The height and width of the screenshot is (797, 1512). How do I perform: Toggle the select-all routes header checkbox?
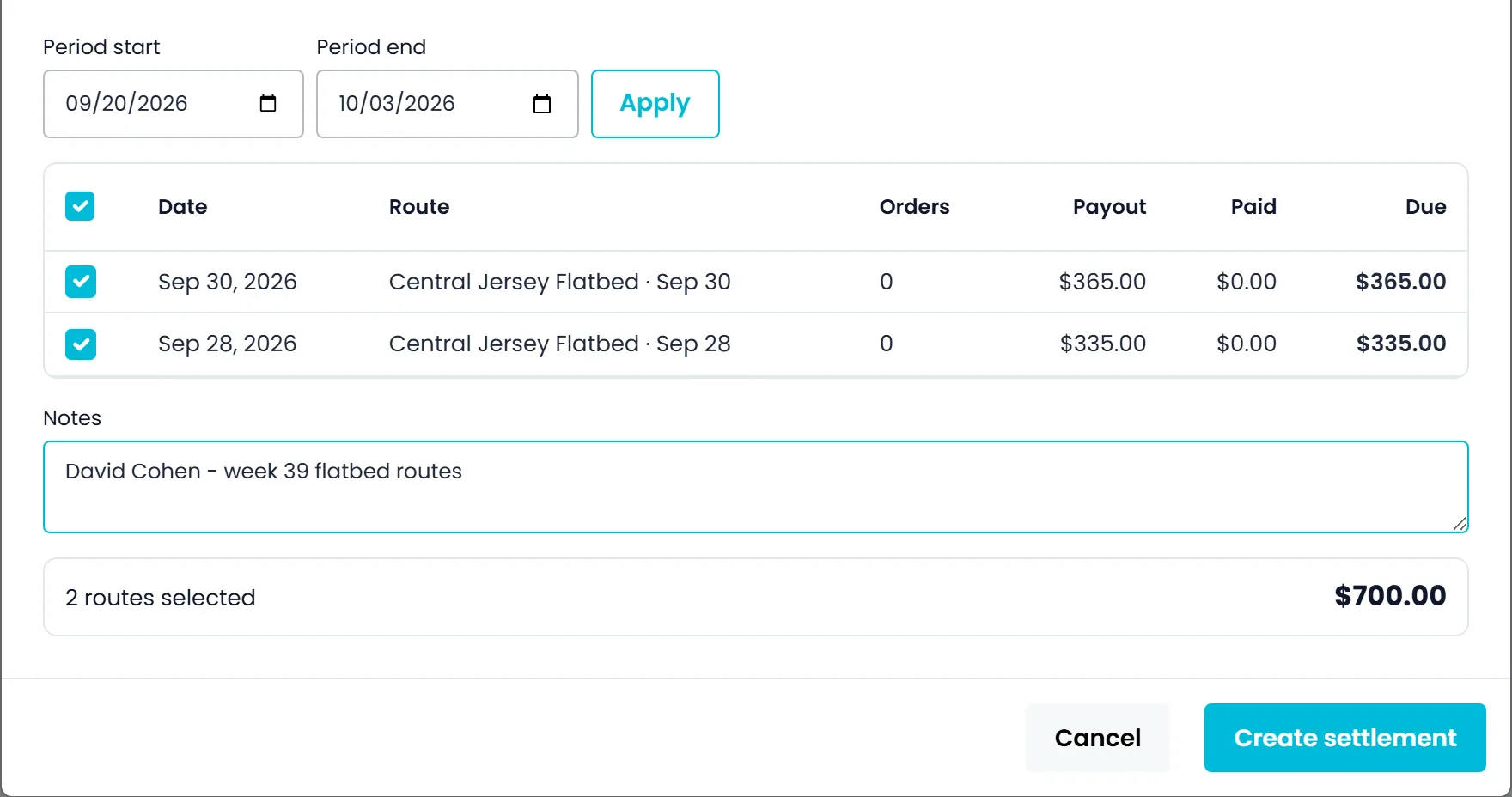pos(80,206)
